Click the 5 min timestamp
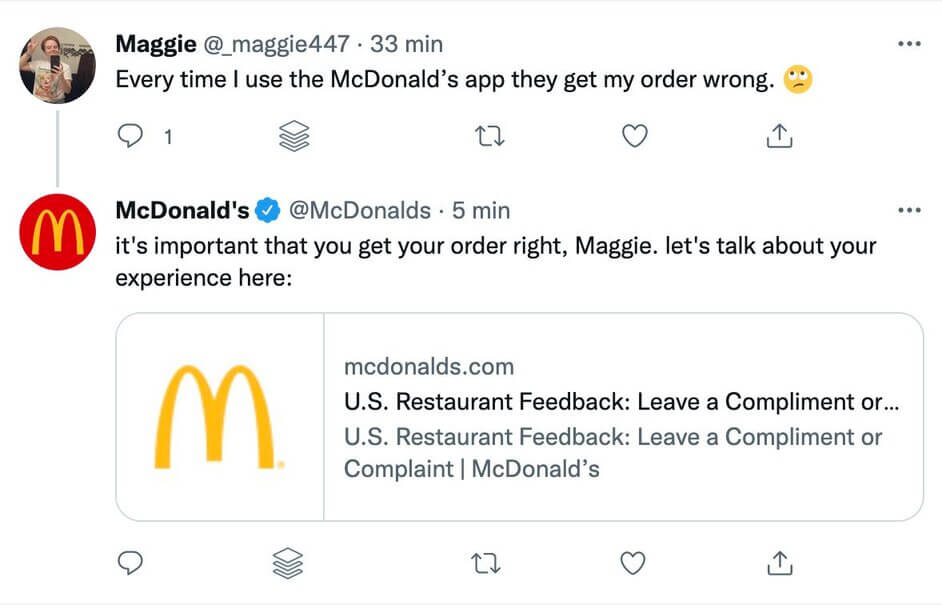 click(x=481, y=210)
